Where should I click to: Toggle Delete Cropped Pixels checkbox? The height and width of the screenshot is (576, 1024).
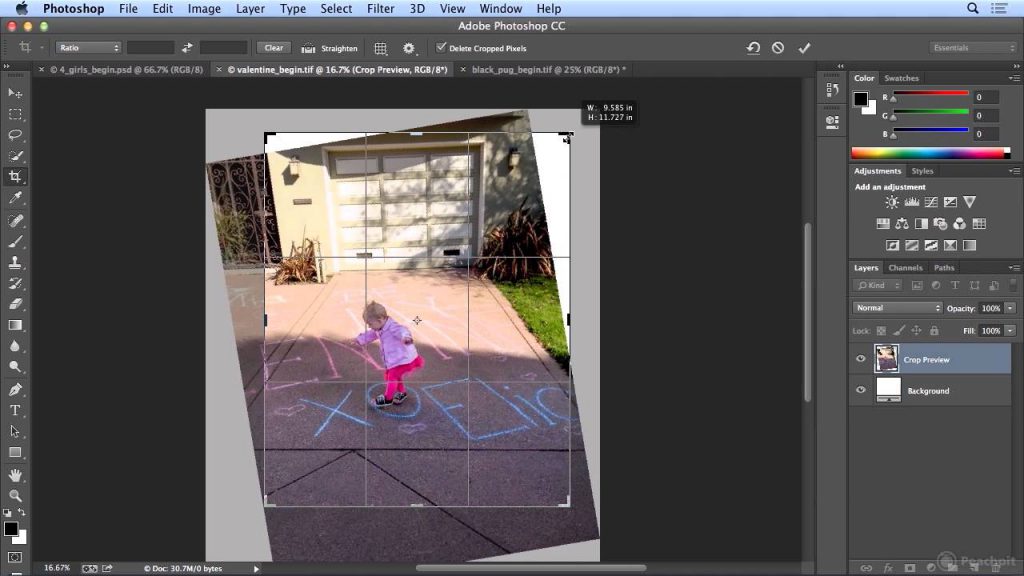pyautogui.click(x=441, y=47)
